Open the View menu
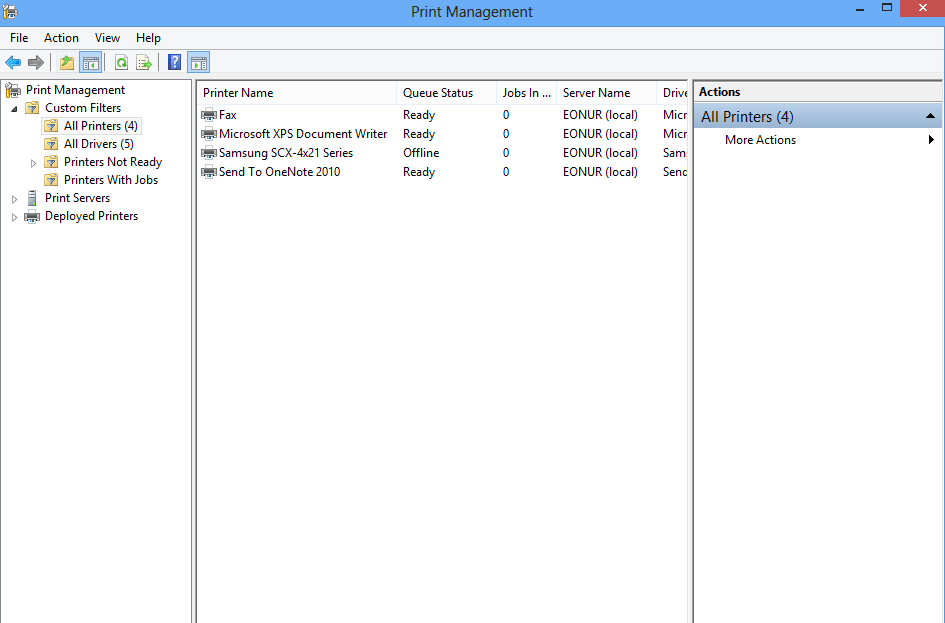 [x=107, y=38]
